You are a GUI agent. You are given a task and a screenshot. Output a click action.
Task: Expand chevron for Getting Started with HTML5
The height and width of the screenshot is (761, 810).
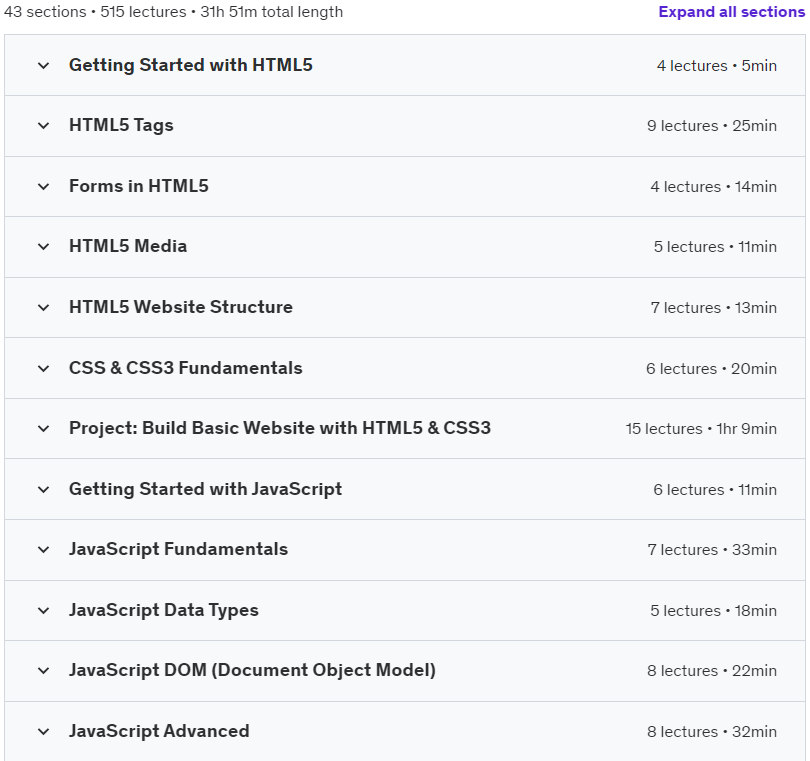[x=43, y=66]
